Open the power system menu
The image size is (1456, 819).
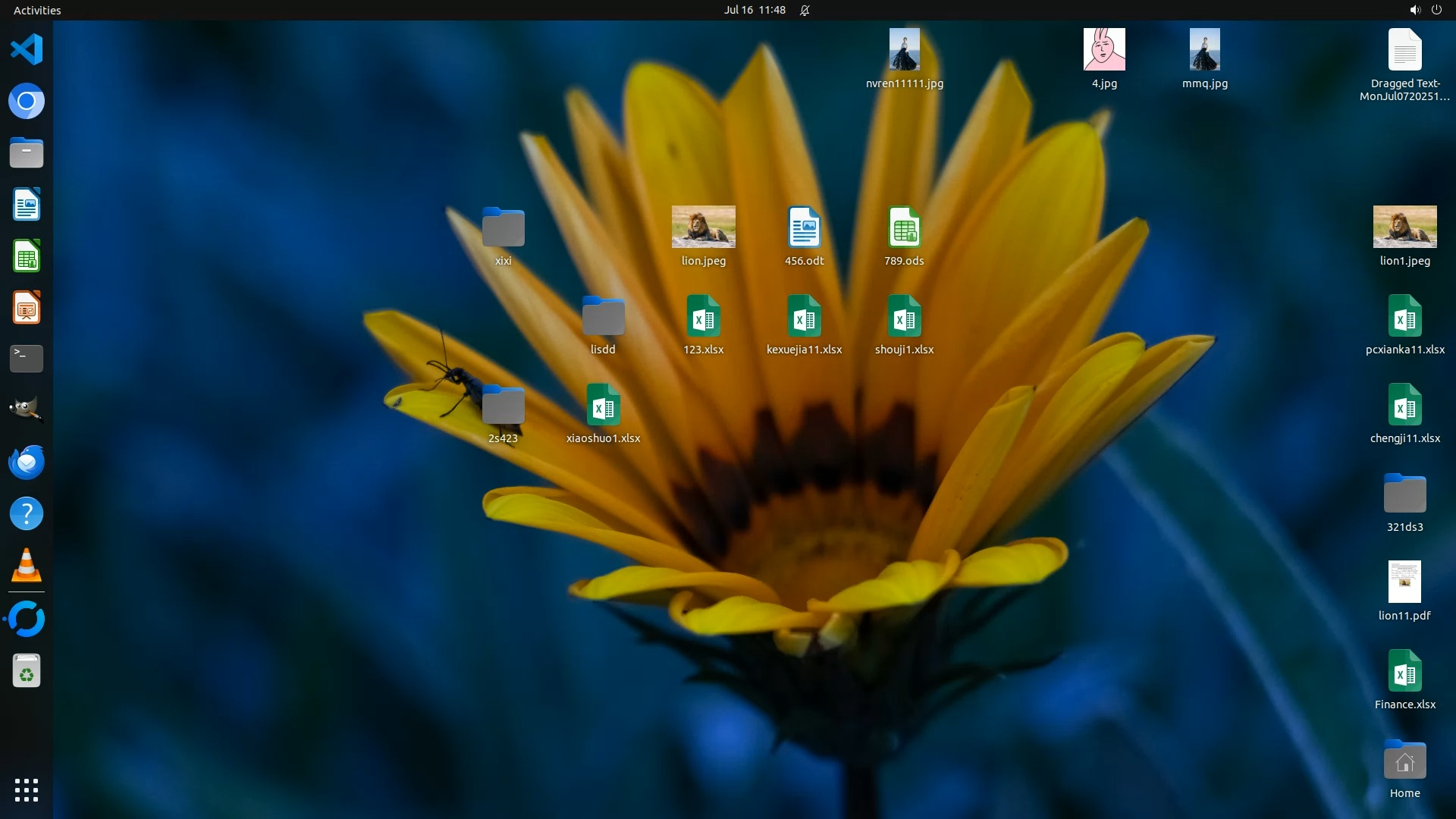pyautogui.click(x=1436, y=10)
